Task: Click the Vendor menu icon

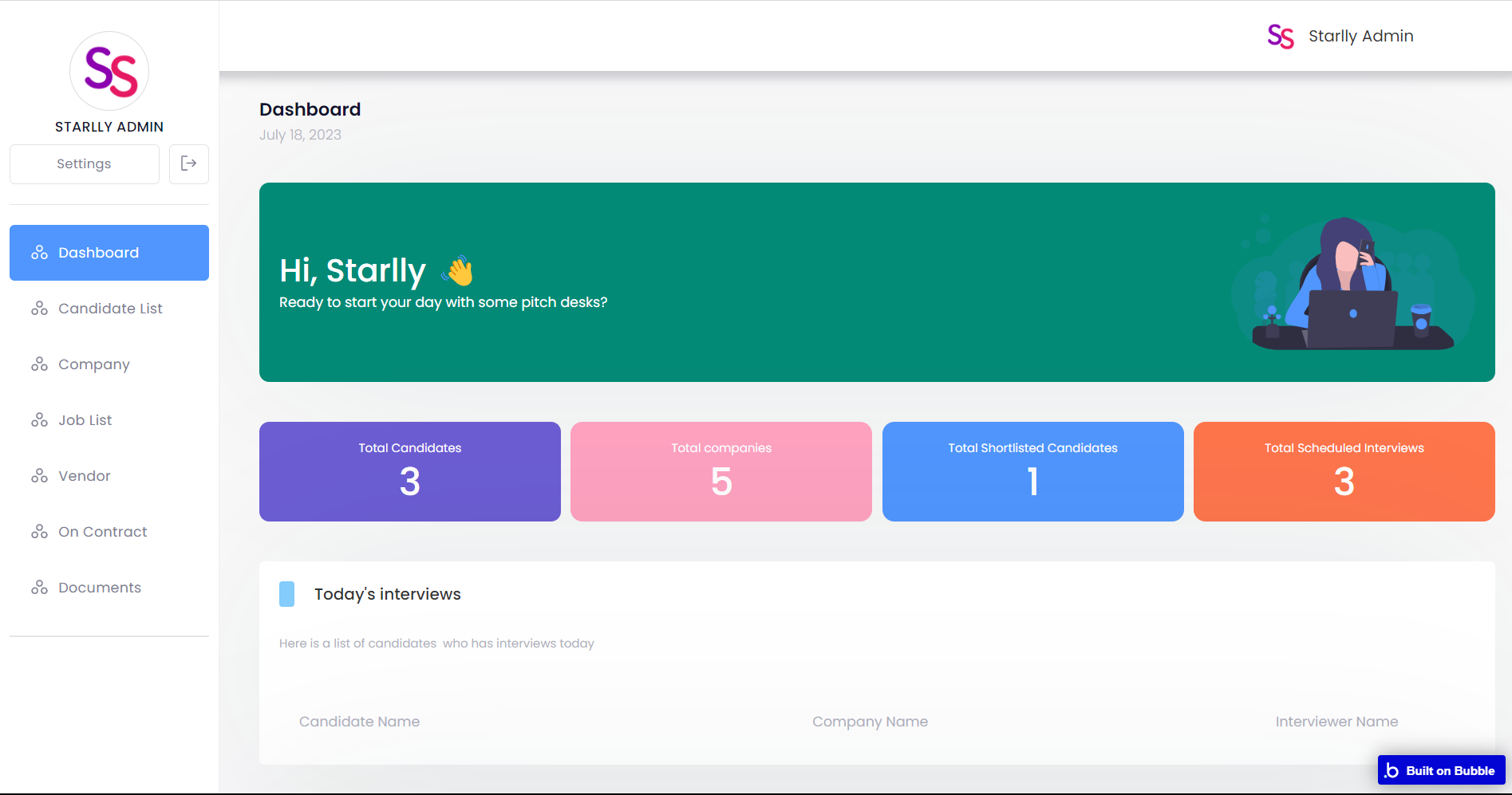Action: tap(40, 476)
